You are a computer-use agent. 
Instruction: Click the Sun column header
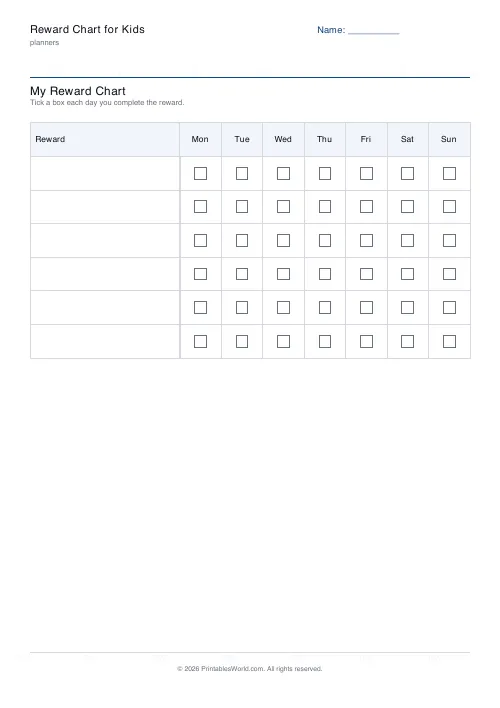coord(449,140)
